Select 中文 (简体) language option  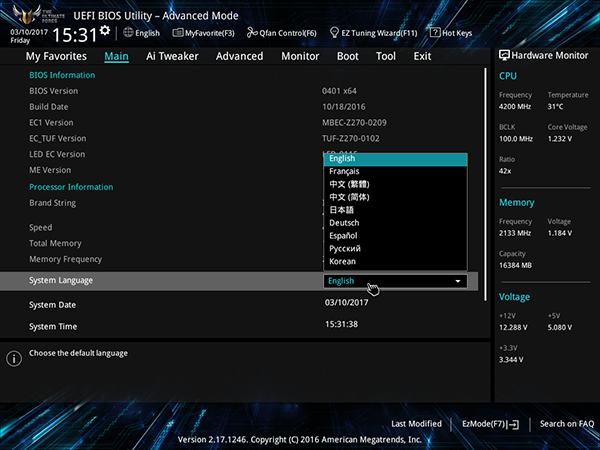(395, 197)
